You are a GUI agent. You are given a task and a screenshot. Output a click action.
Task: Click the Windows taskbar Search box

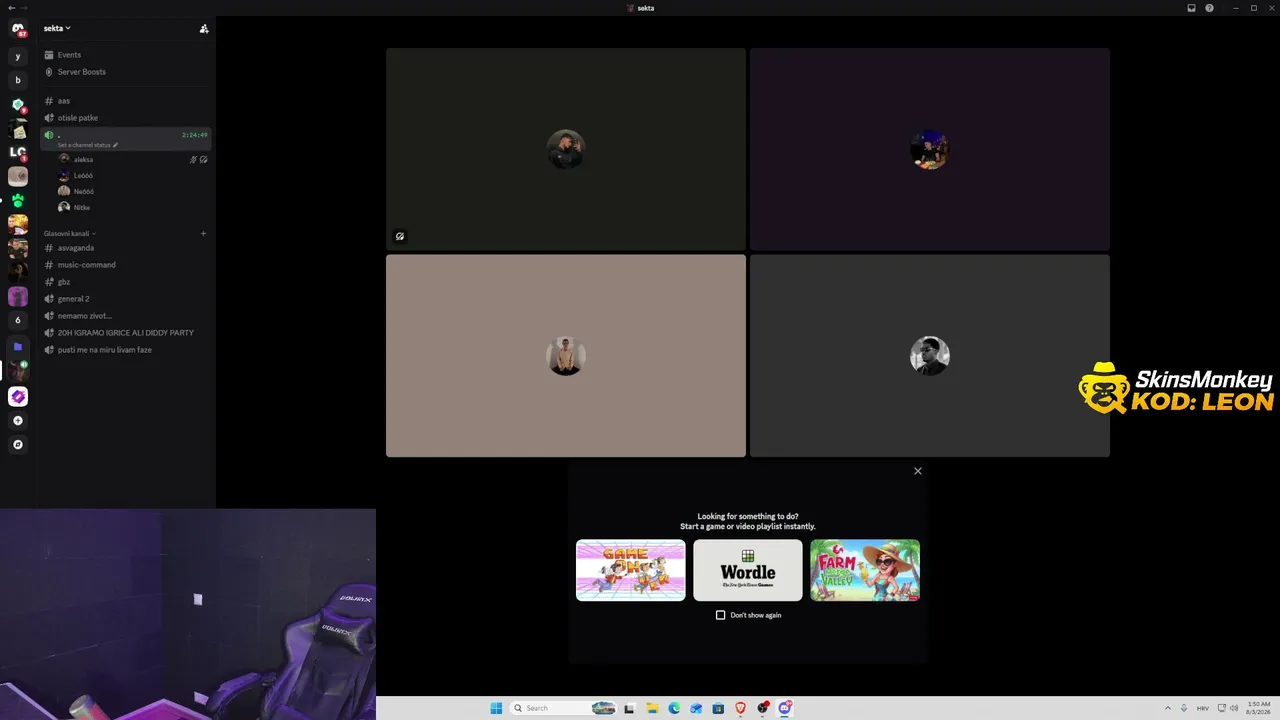click(562, 708)
